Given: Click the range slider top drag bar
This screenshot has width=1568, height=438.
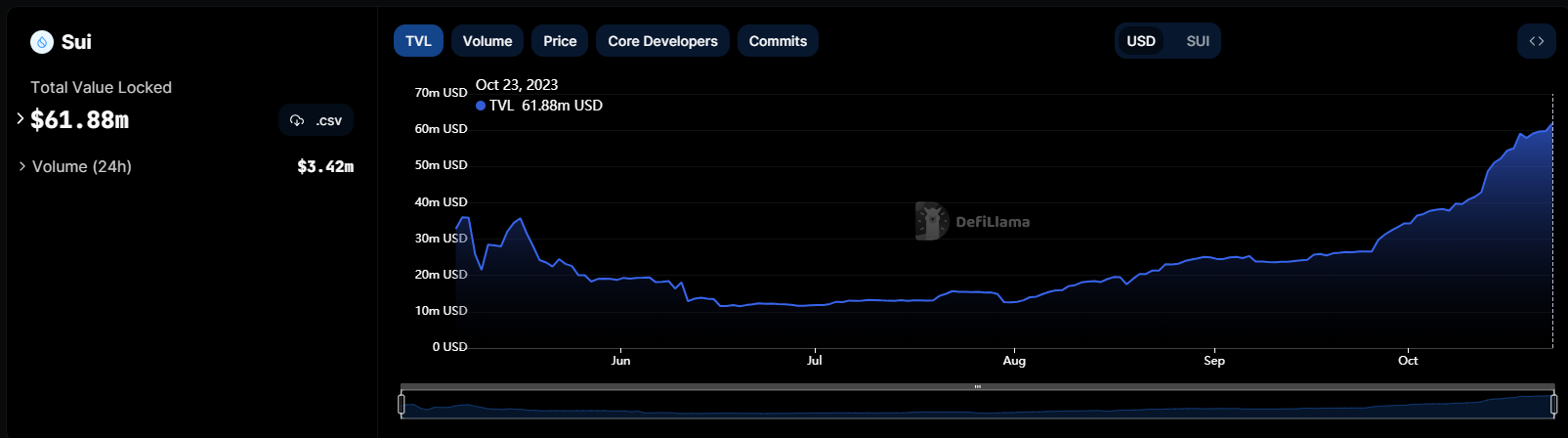Looking at the screenshot, I should (977, 386).
